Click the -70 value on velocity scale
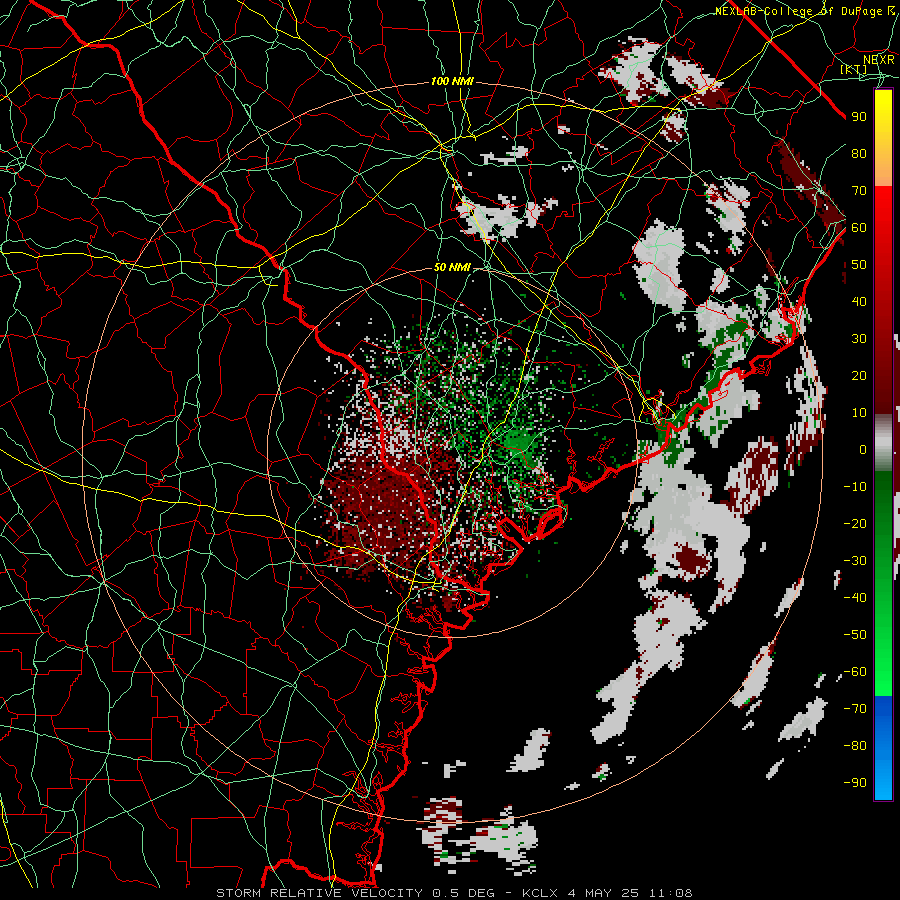The height and width of the screenshot is (900, 900). [x=855, y=709]
